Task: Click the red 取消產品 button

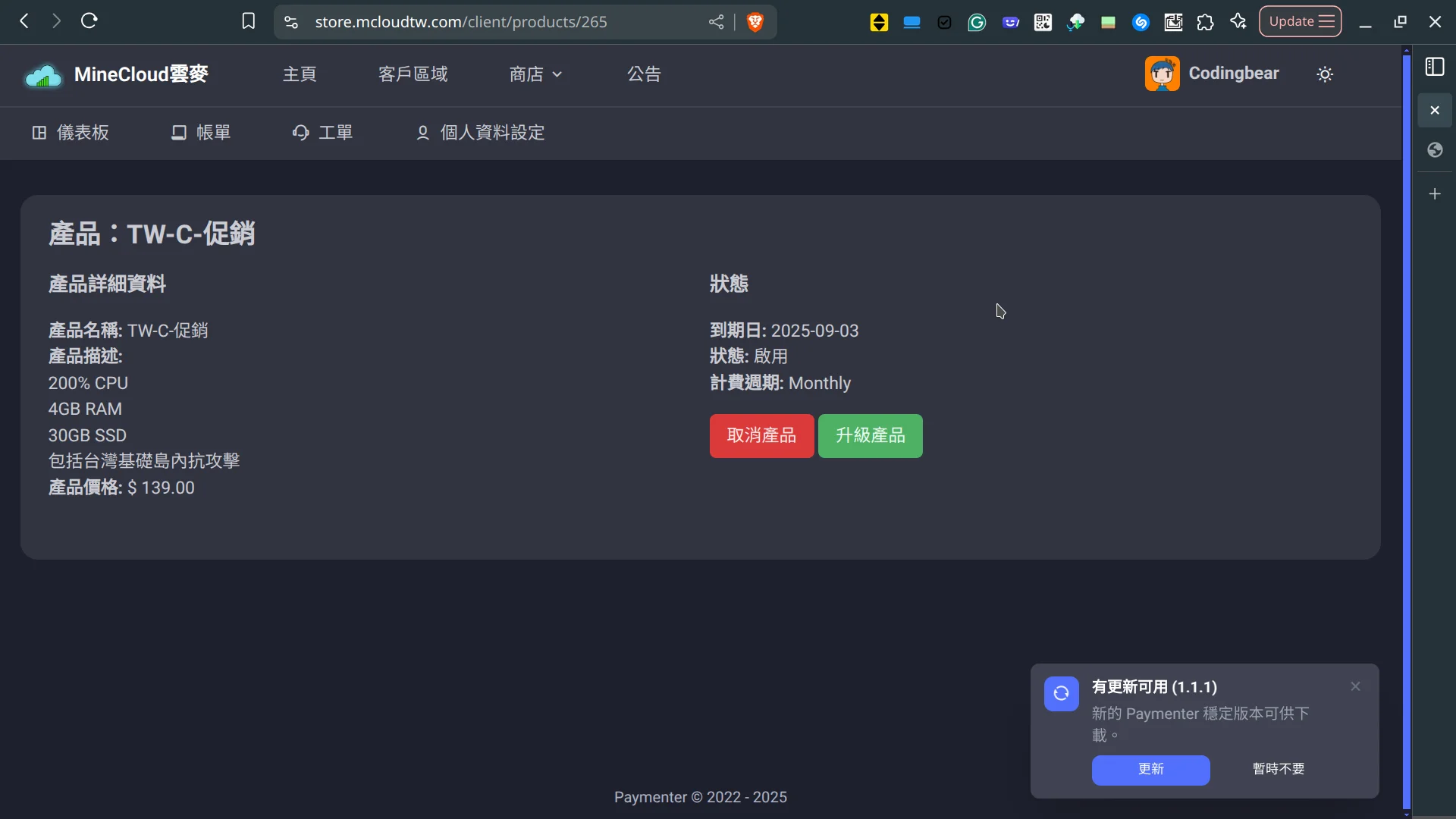Action: click(x=761, y=436)
